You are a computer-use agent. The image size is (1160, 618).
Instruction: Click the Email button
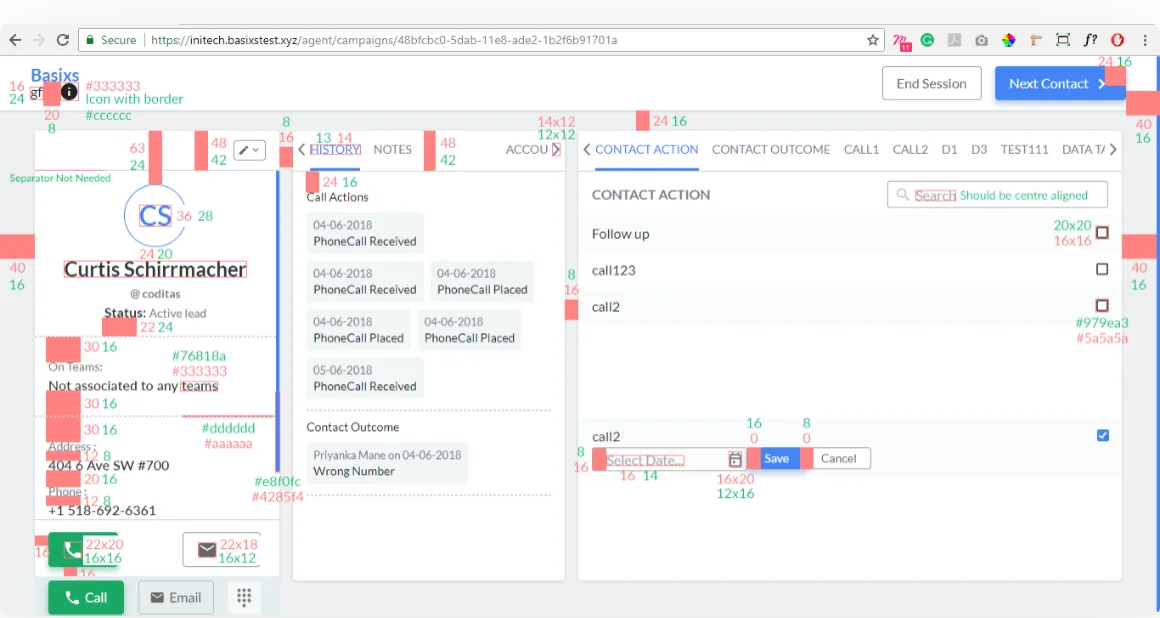click(x=176, y=597)
